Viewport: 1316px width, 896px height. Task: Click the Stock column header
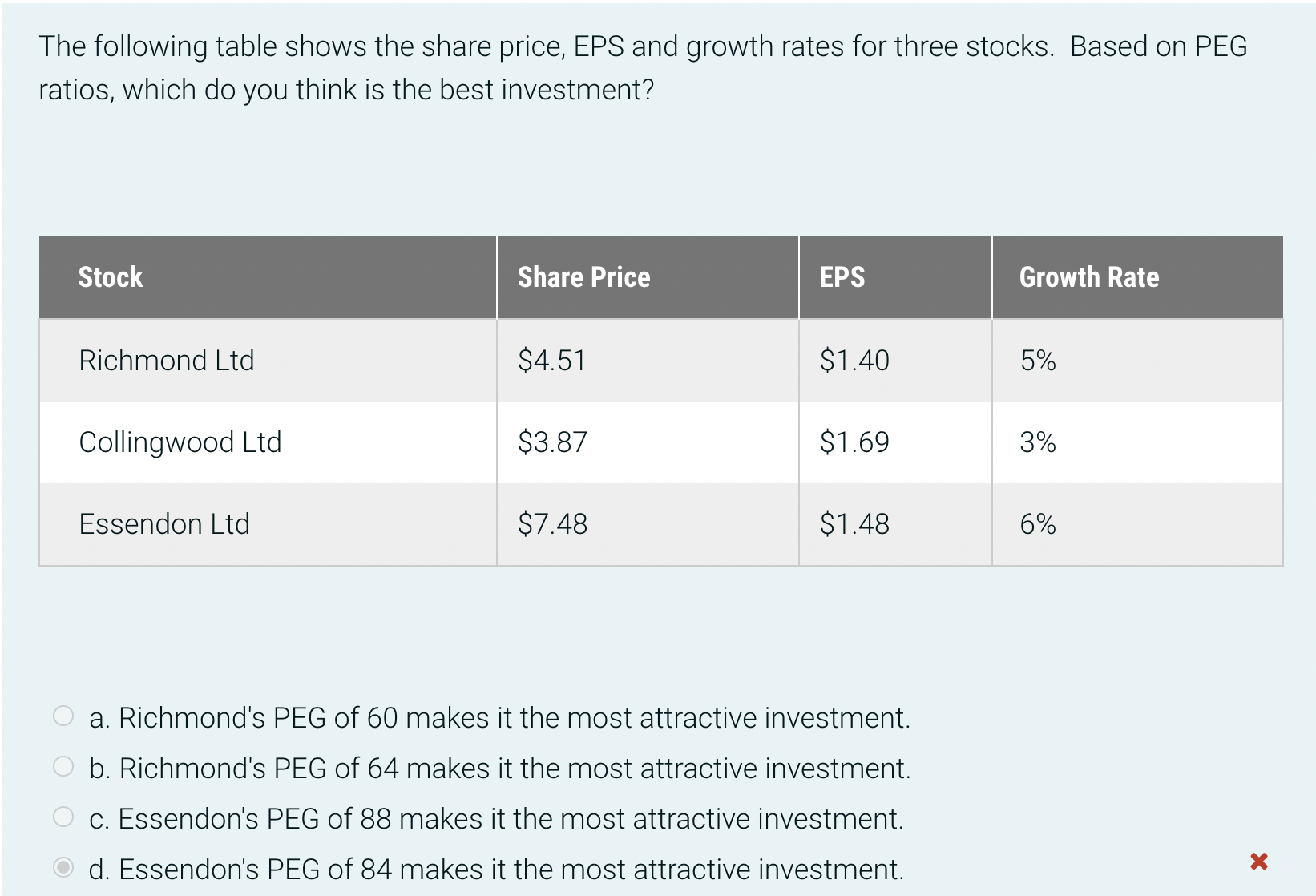(x=110, y=276)
